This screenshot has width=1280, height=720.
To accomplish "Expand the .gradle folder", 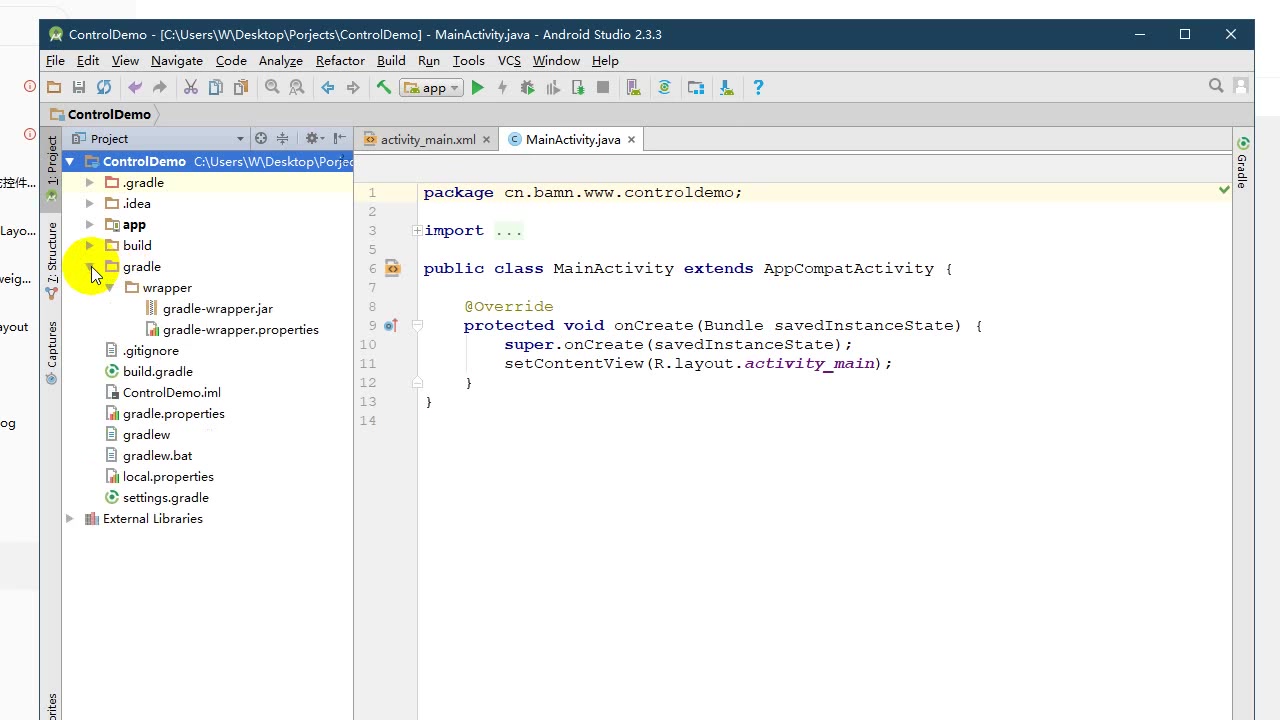I will 90,183.
